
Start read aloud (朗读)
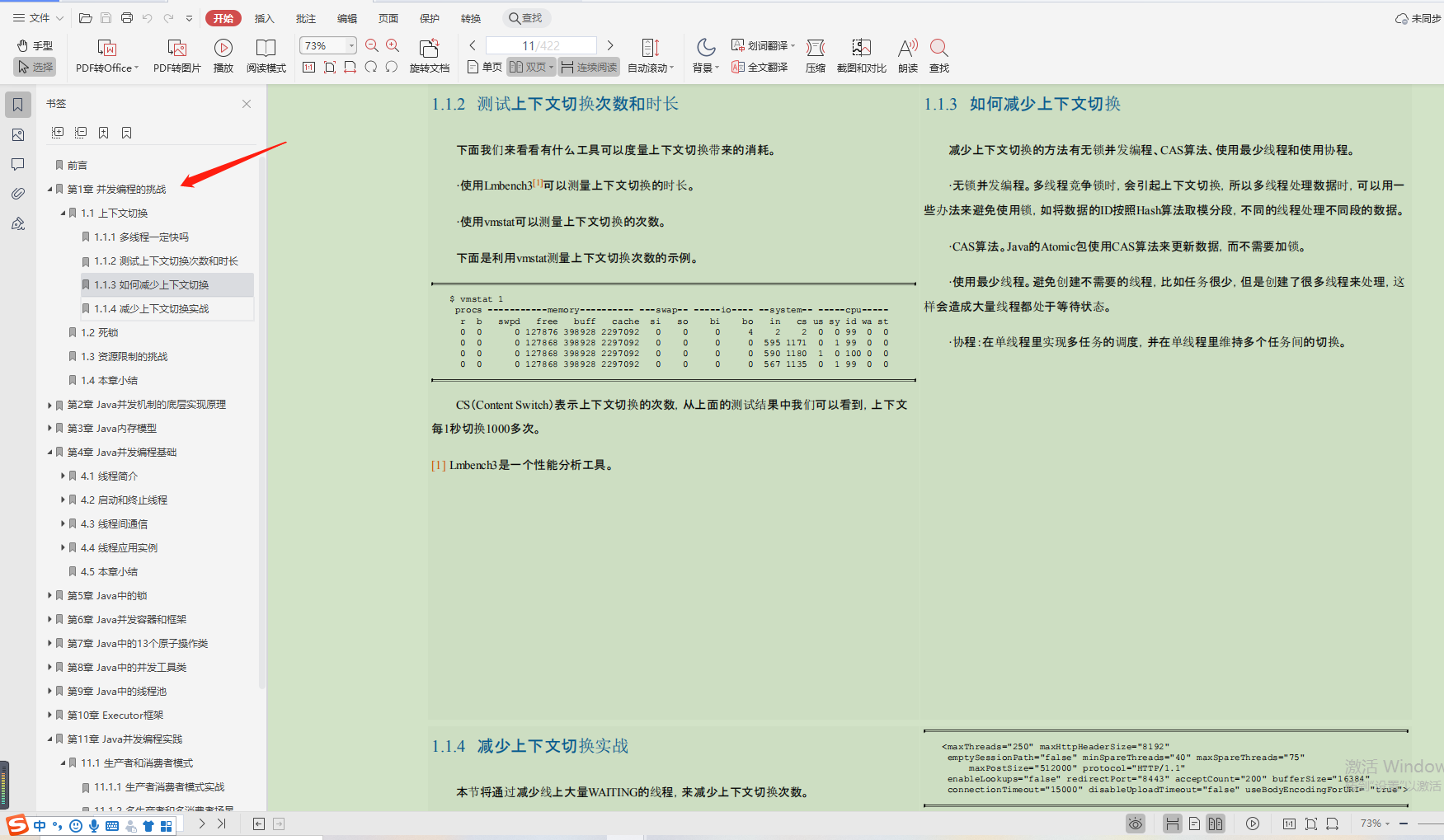click(908, 56)
